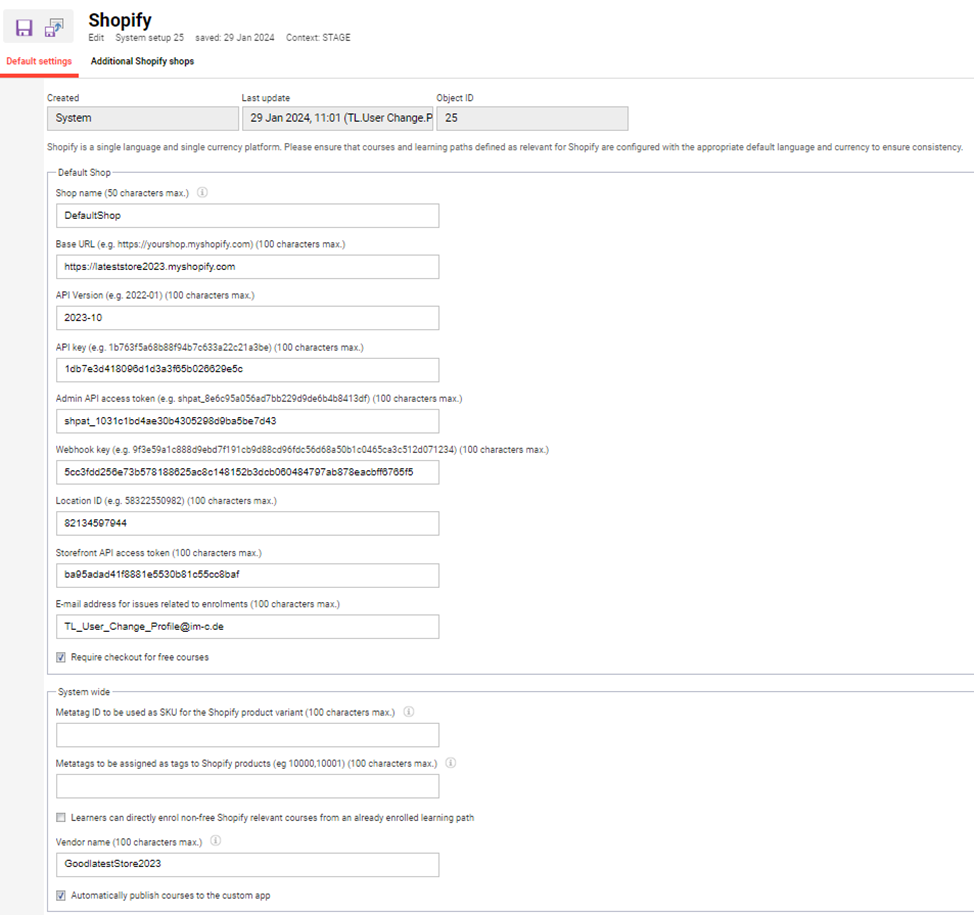Click the empty Metatag ID for SKU field

[247, 736]
